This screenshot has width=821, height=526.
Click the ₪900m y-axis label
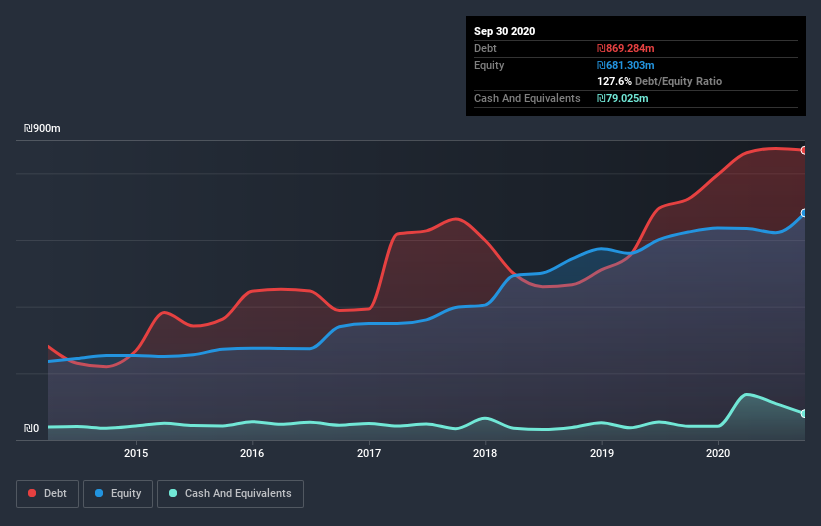click(x=42, y=128)
